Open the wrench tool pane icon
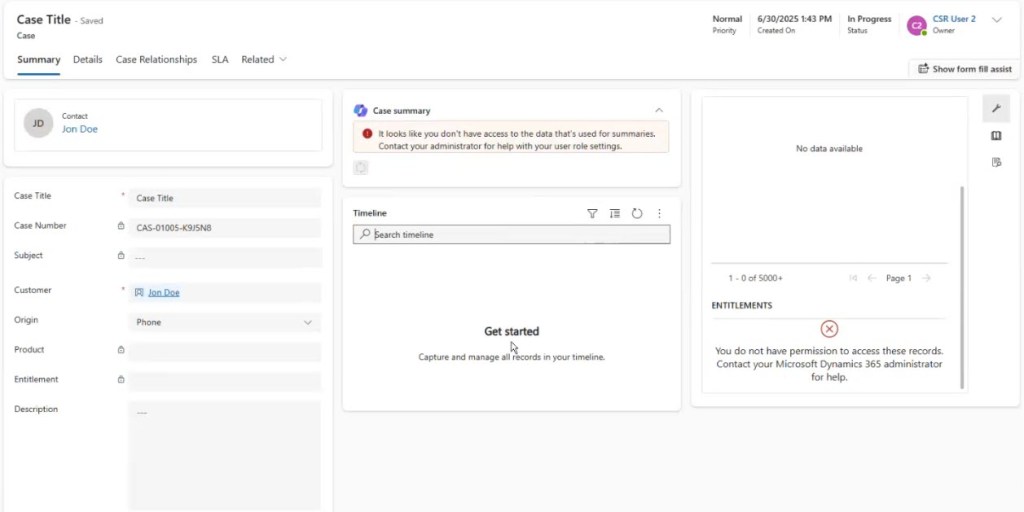The image size is (1024, 512). point(996,109)
